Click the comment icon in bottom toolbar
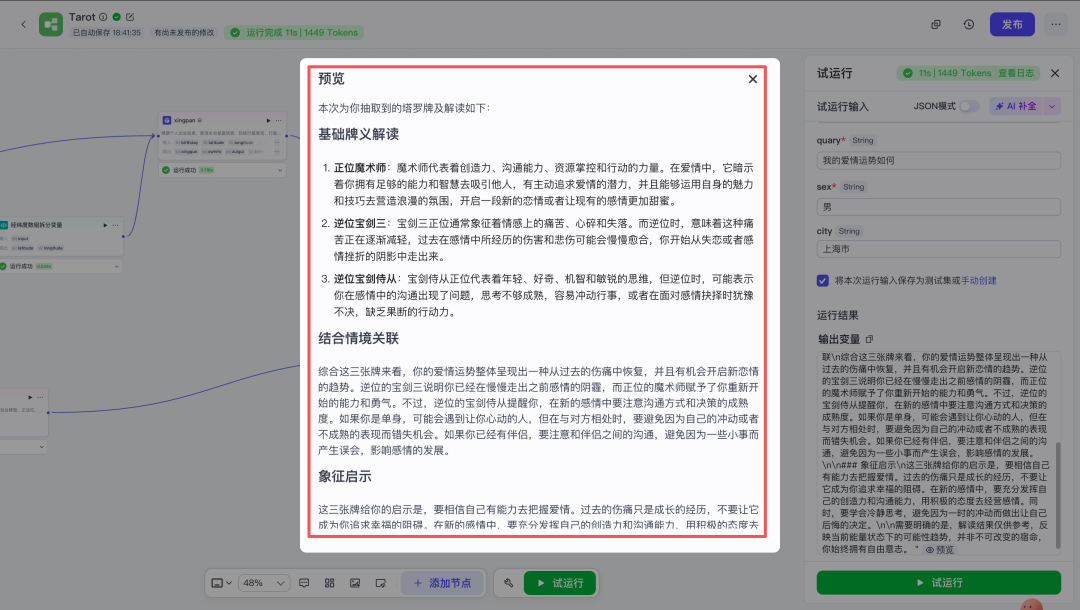 pyautogui.click(x=304, y=582)
